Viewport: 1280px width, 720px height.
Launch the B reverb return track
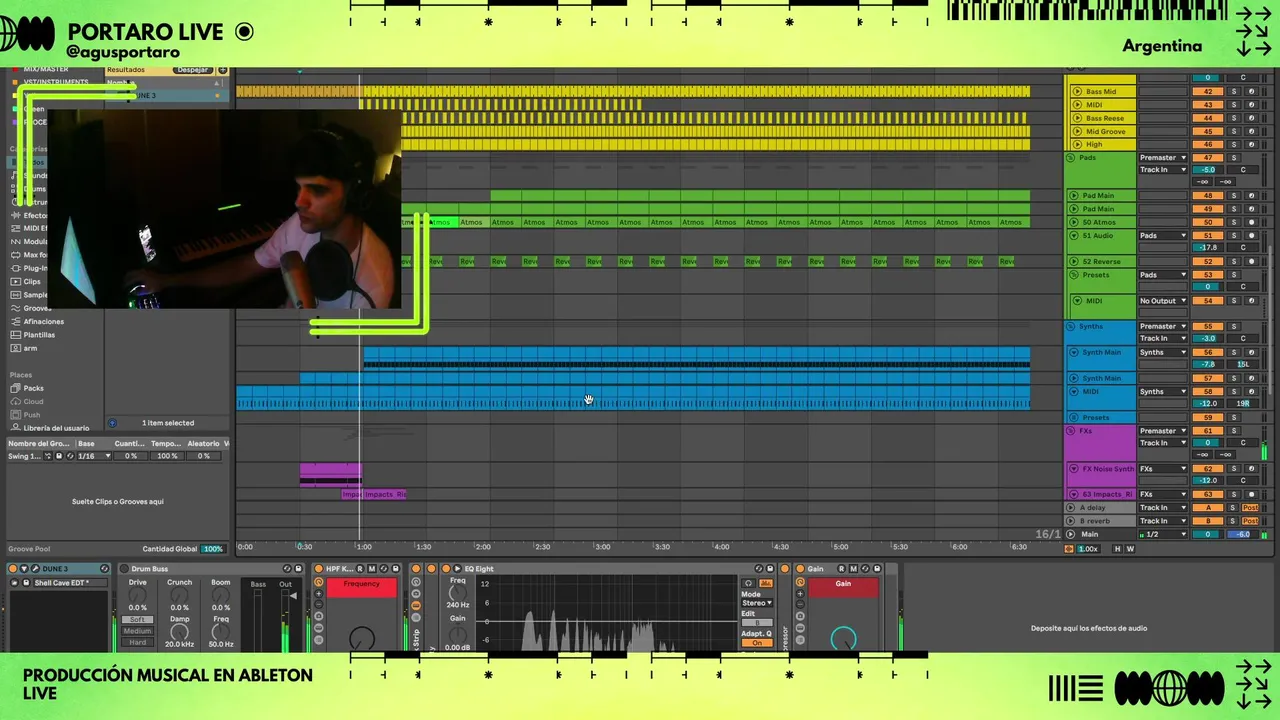pyautogui.click(x=1070, y=521)
